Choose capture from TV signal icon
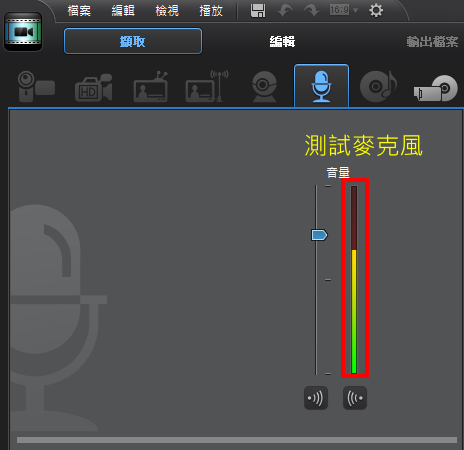464x450 pixels. pos(151,87)
